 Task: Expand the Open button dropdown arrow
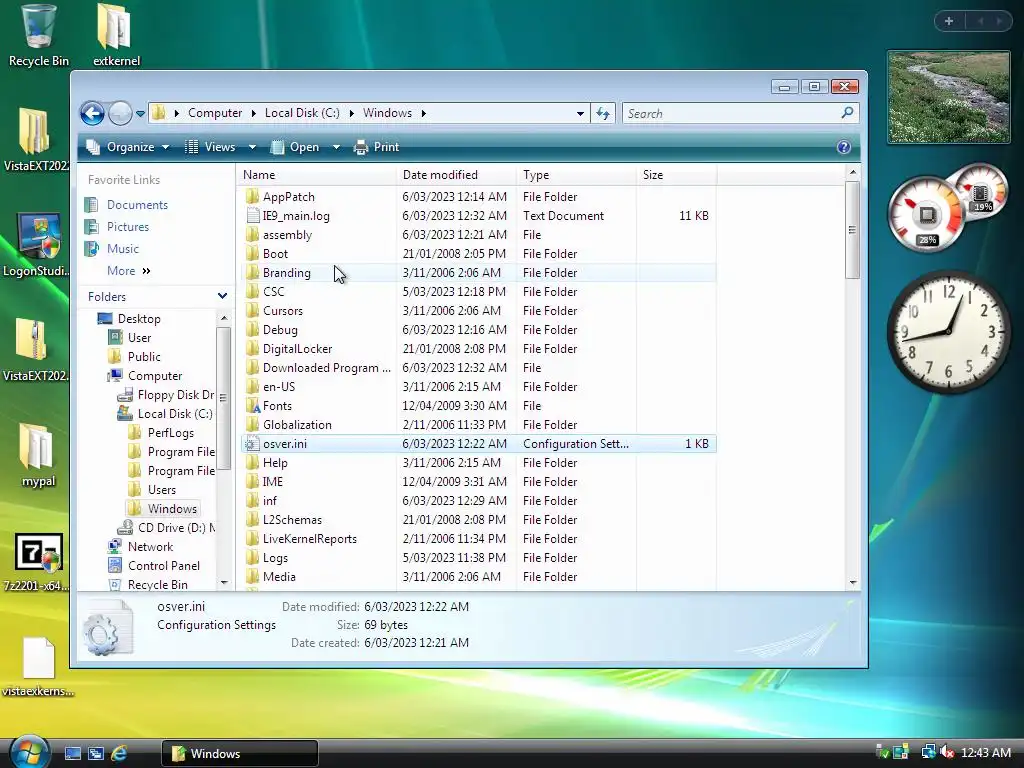336,148
